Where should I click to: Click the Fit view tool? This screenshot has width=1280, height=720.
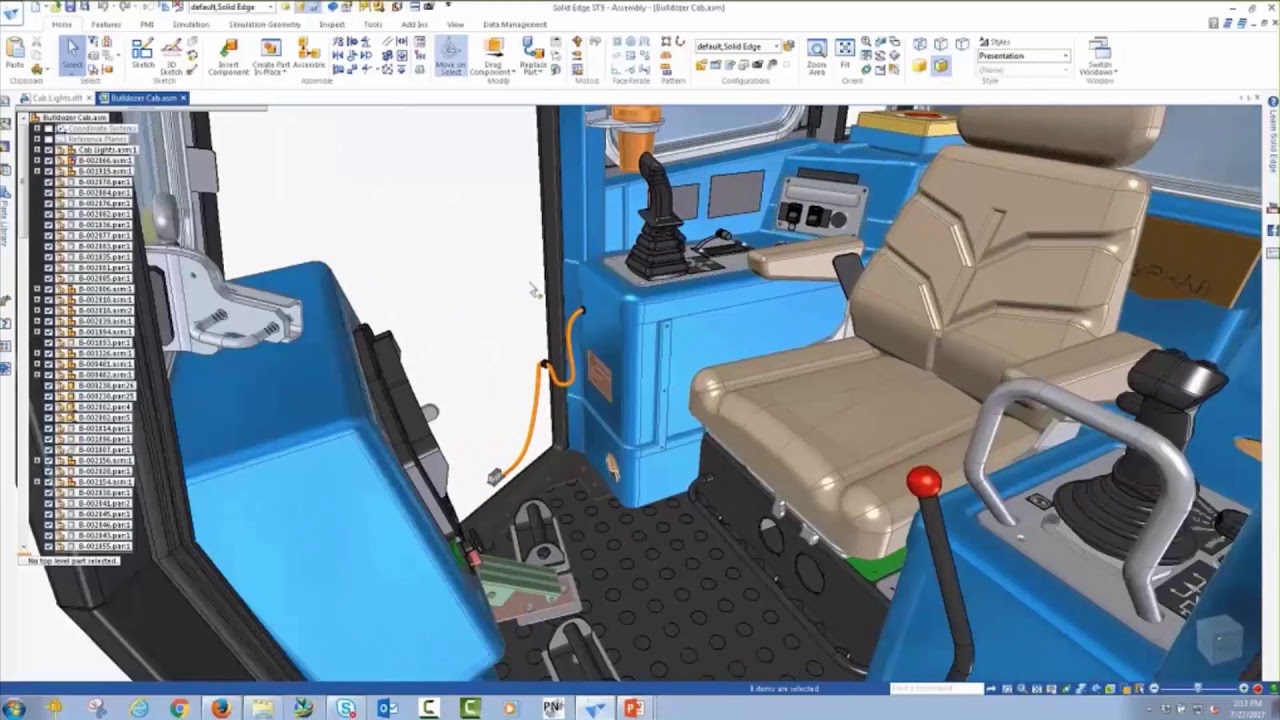[845, 54]
